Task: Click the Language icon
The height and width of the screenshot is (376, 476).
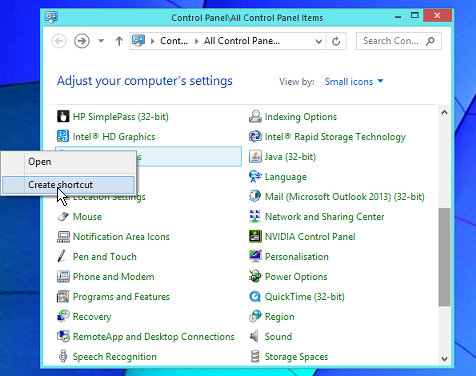Action: tap(255, 177)
